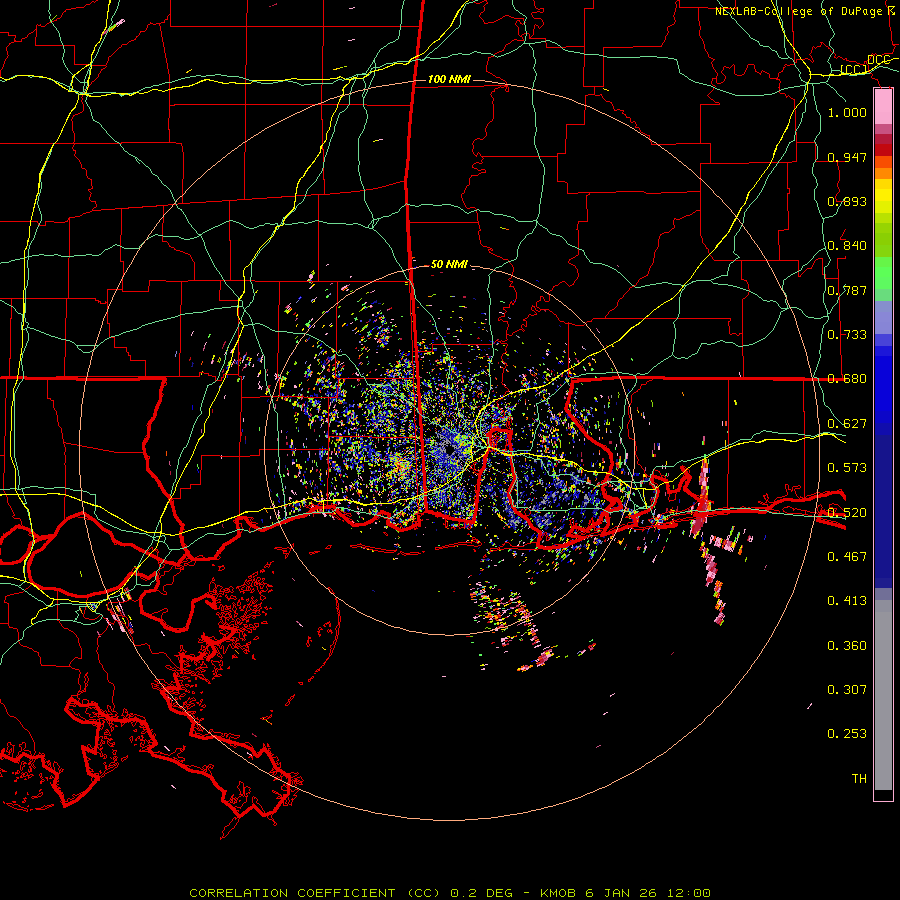Image resolution: width=900 pixels, height=900 pixels.
Task: Pick the bright green band on the color scale
Action: (x=883, y=272)
